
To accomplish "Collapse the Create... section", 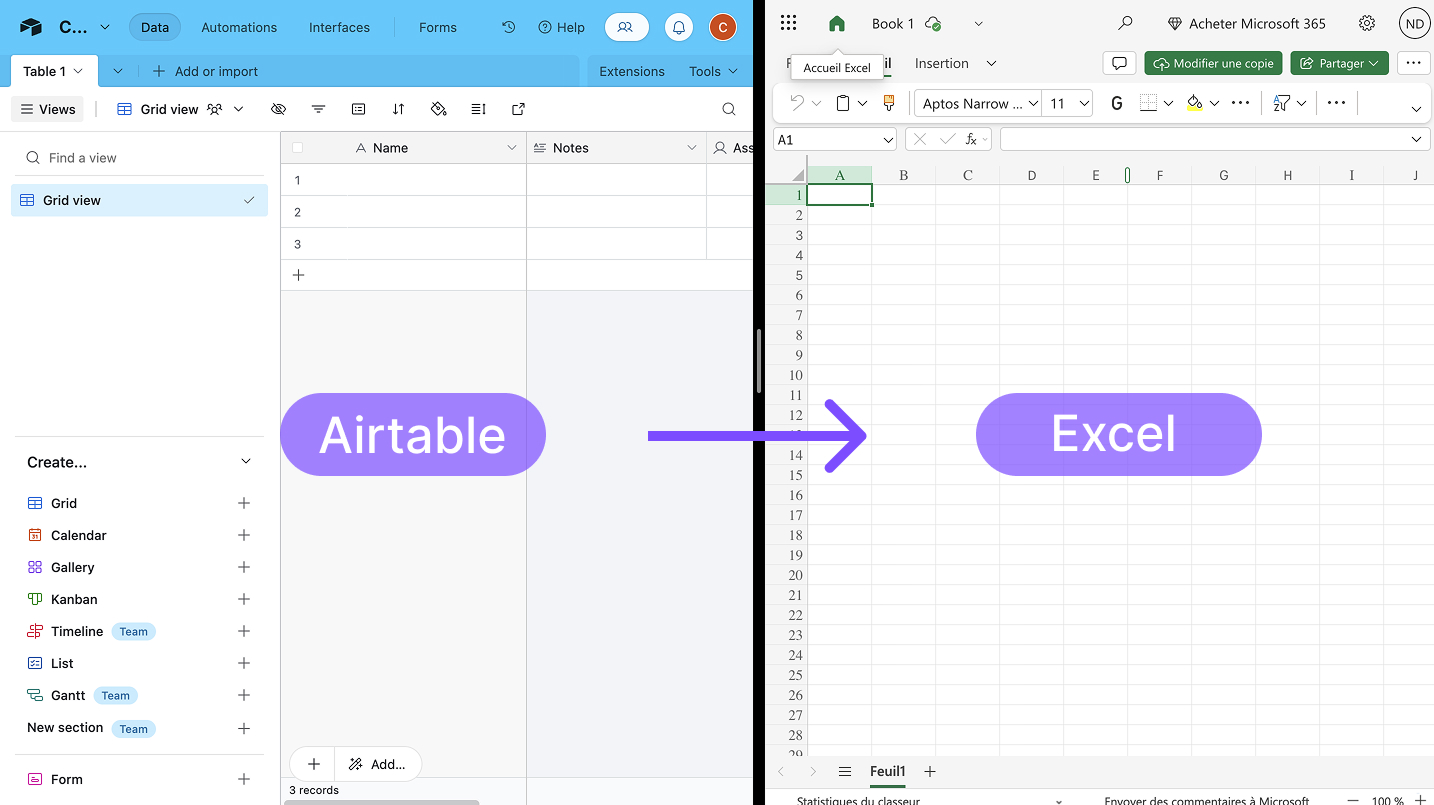I will [246, 461].
